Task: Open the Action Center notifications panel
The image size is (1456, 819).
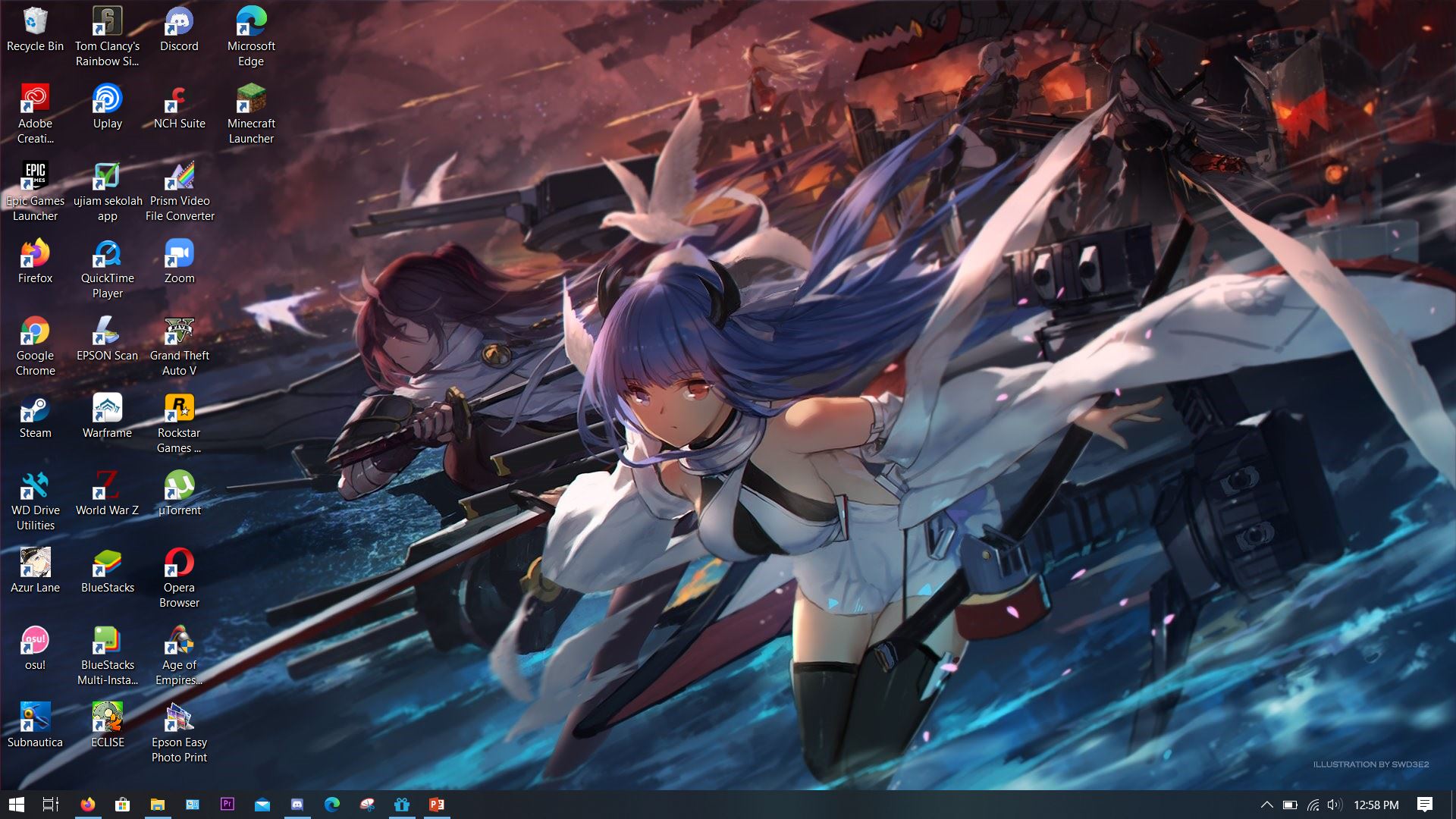Action: [x=1425, y=805]
